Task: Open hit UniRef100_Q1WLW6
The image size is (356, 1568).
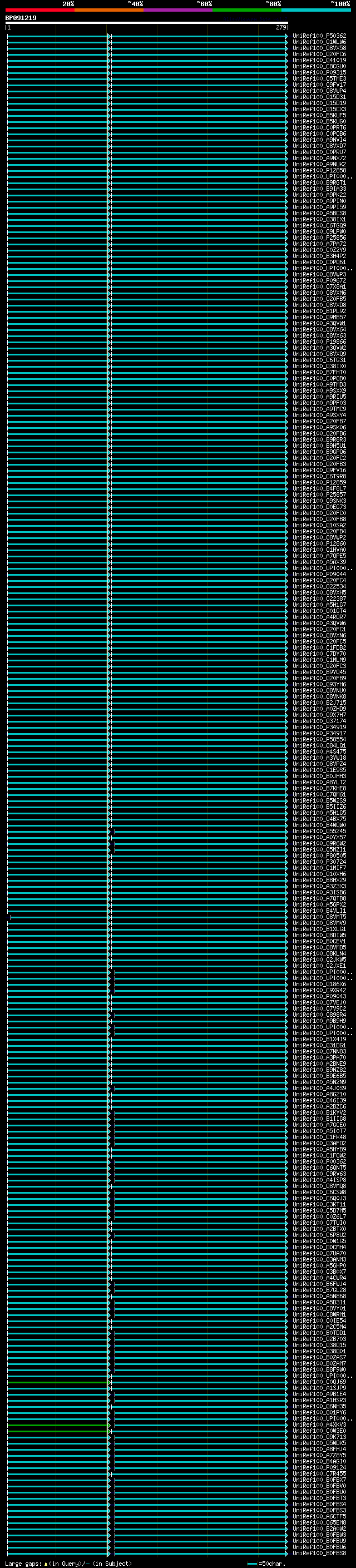Action: click(319, 42)
